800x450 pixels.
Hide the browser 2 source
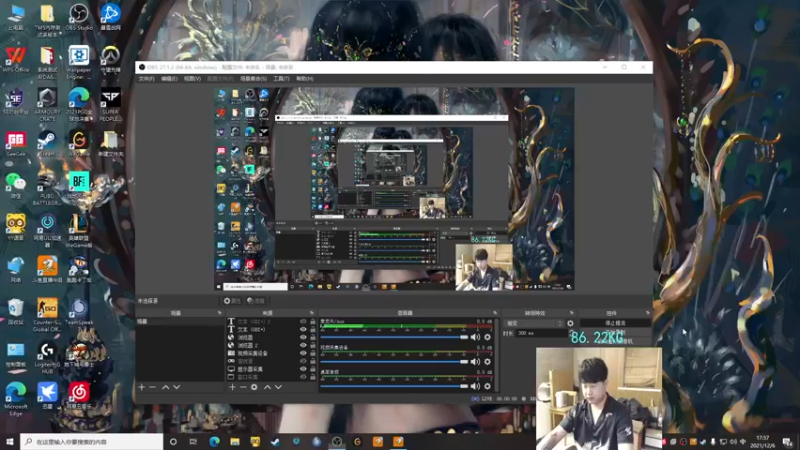[303, 345]
